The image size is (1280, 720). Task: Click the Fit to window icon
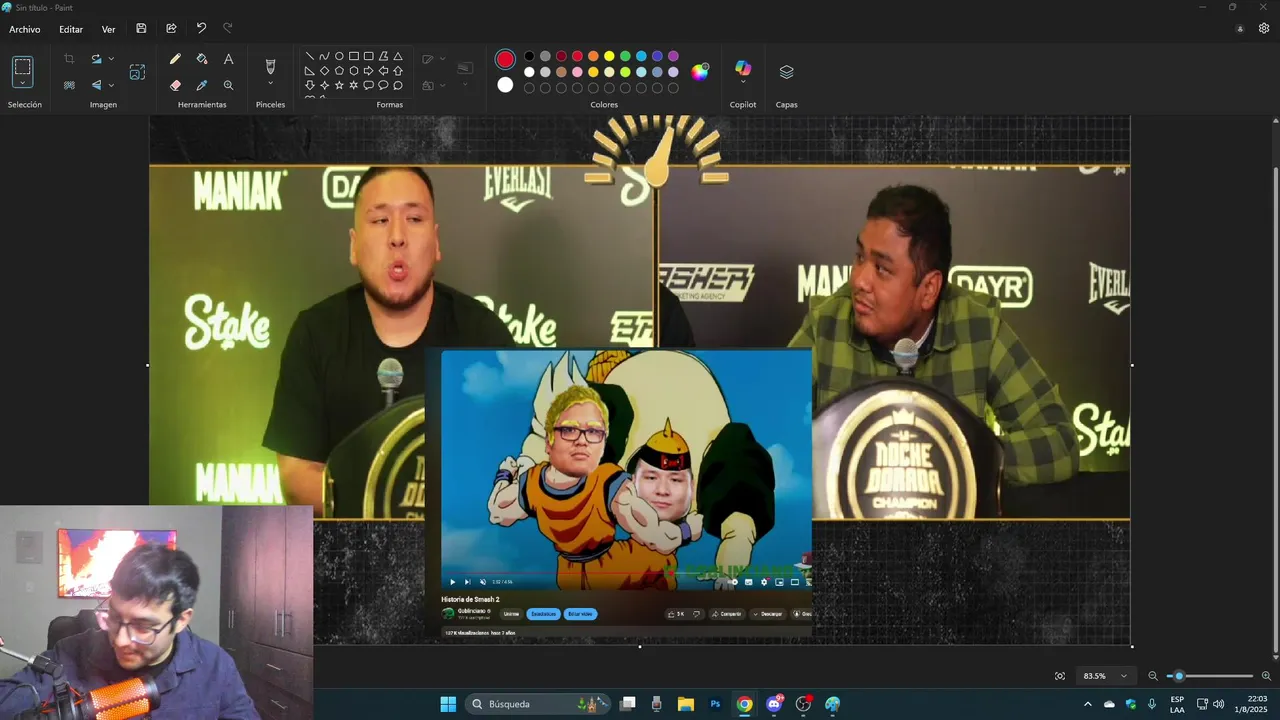click(x=1060, y=676)
